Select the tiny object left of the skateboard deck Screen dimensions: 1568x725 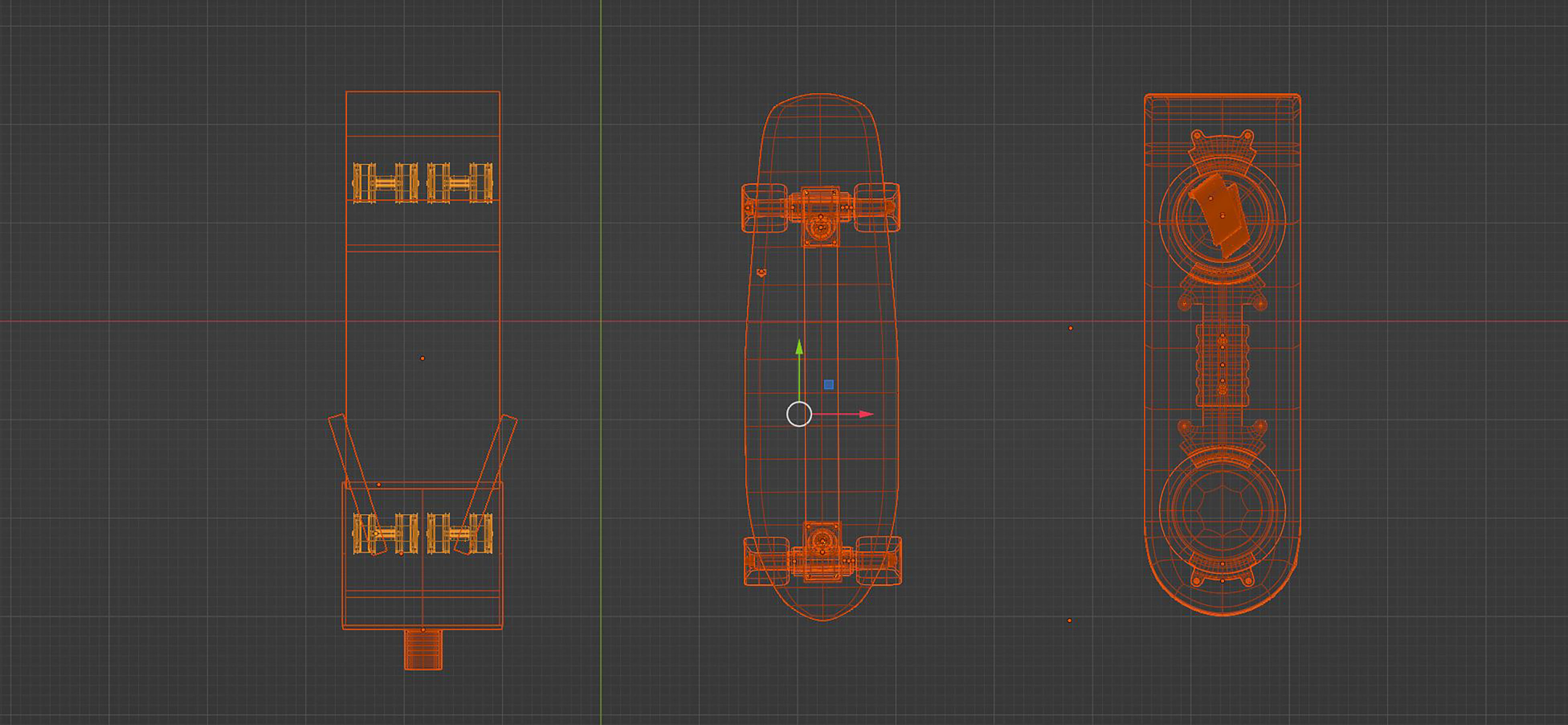761,272
